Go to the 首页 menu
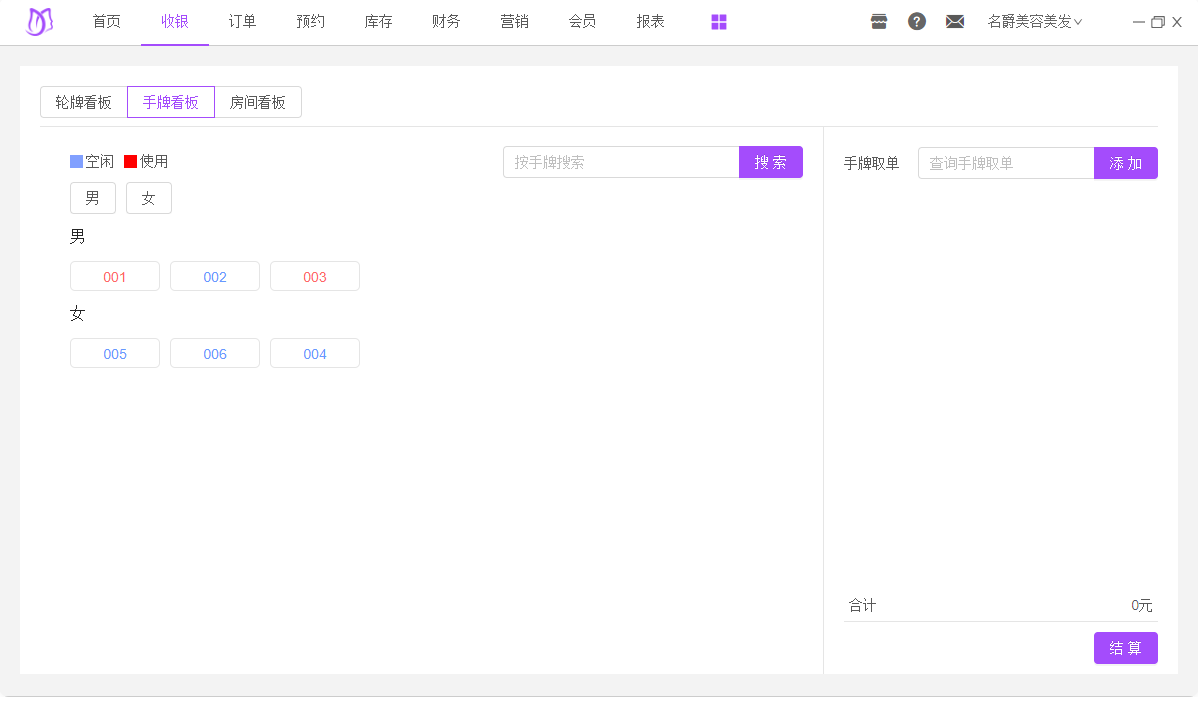This screenshot has width=1201, height=701. 107,22
